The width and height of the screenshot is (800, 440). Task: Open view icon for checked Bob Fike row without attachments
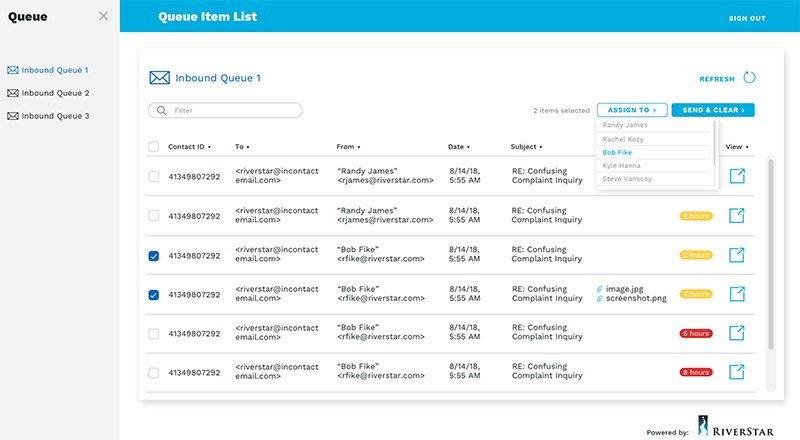pyautogui.click(x=737, y=254)
